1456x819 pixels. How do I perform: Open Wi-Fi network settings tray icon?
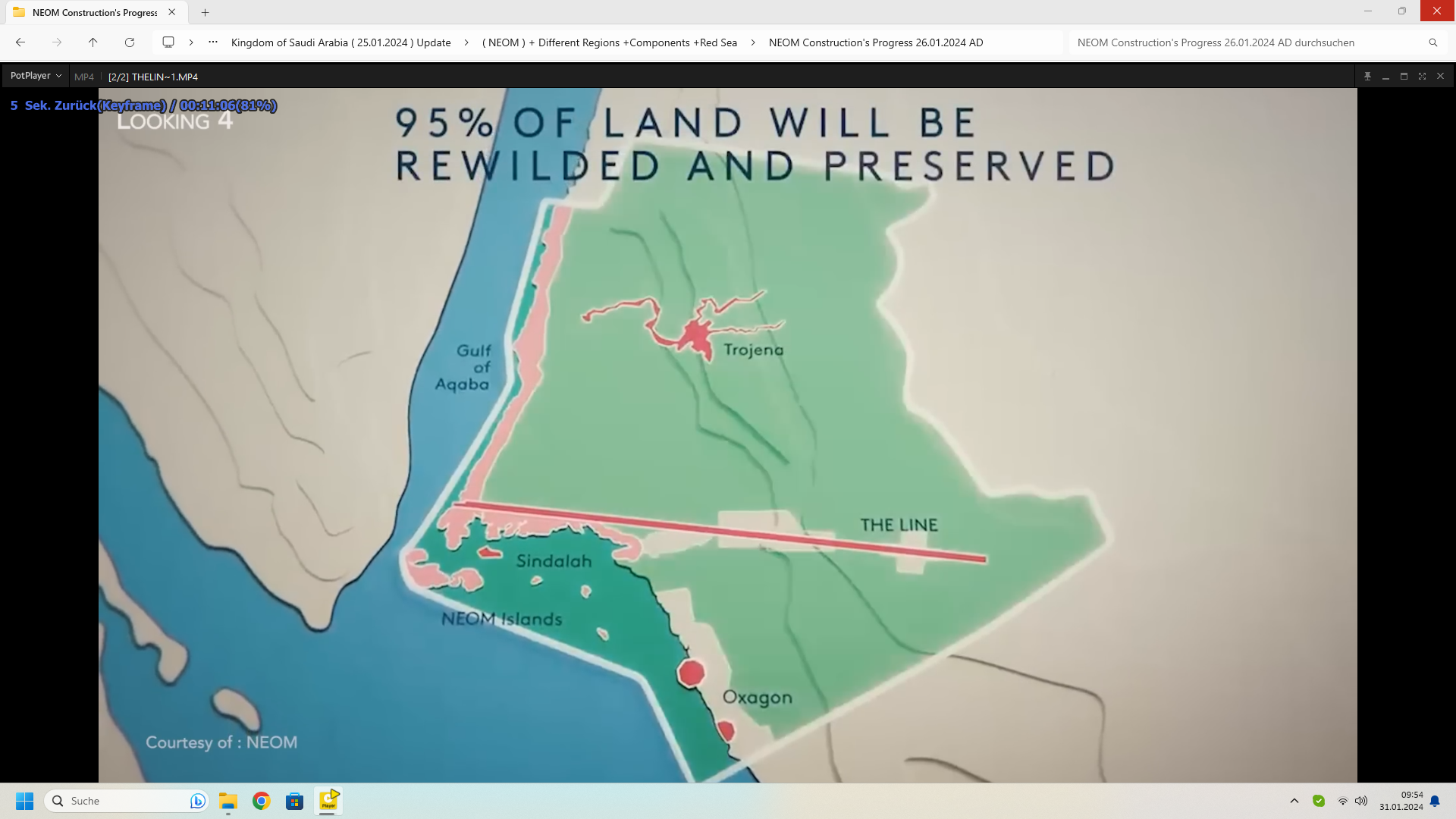[x=1343, y=801]
